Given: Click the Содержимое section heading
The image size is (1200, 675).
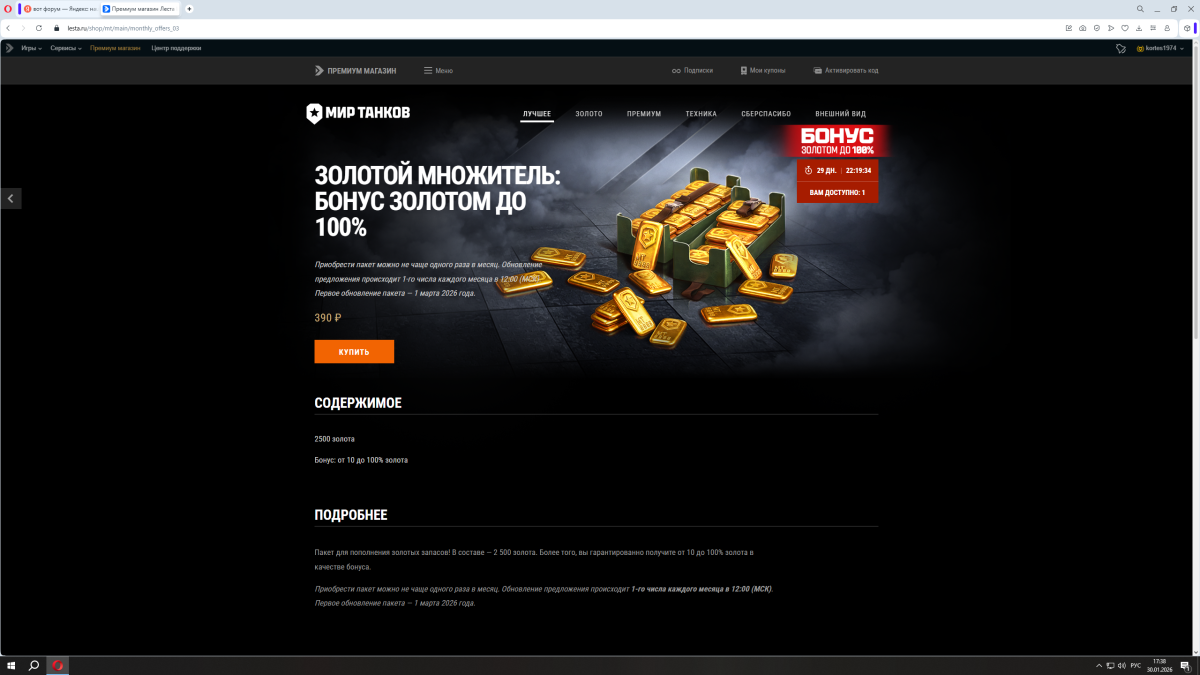Looking at the screenshot, I should click(358, 403).
